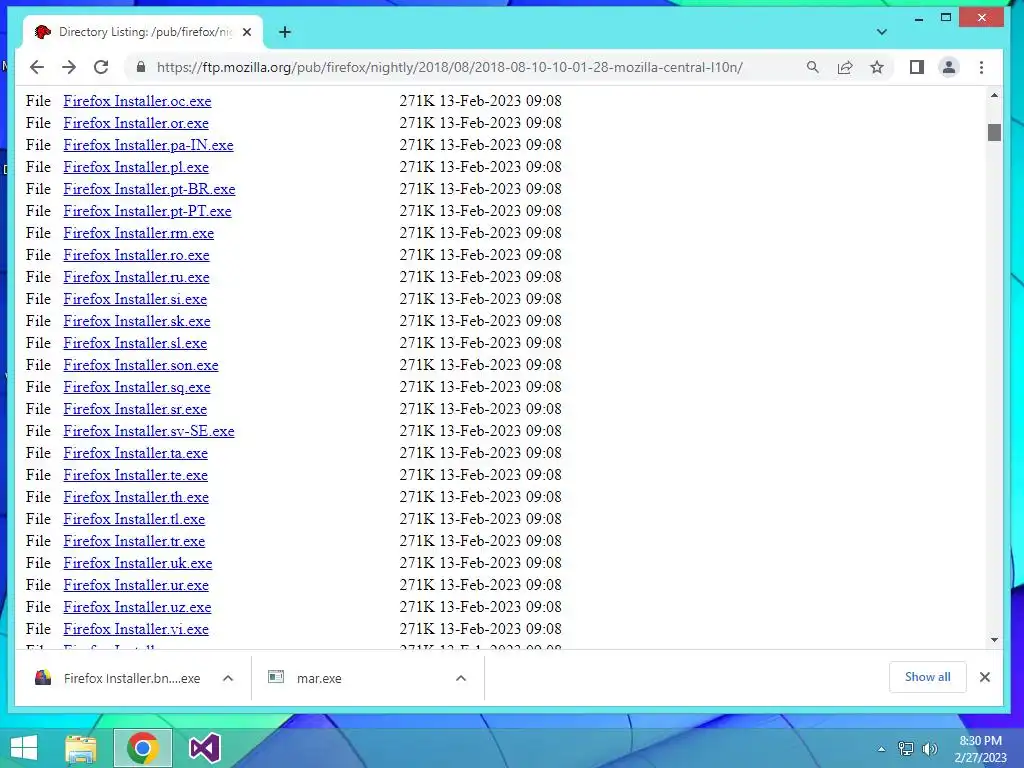Viewport: 1024px width, 768px height.
Task: Click the vertical scrollbar thumb
Action: click(994, 132)
